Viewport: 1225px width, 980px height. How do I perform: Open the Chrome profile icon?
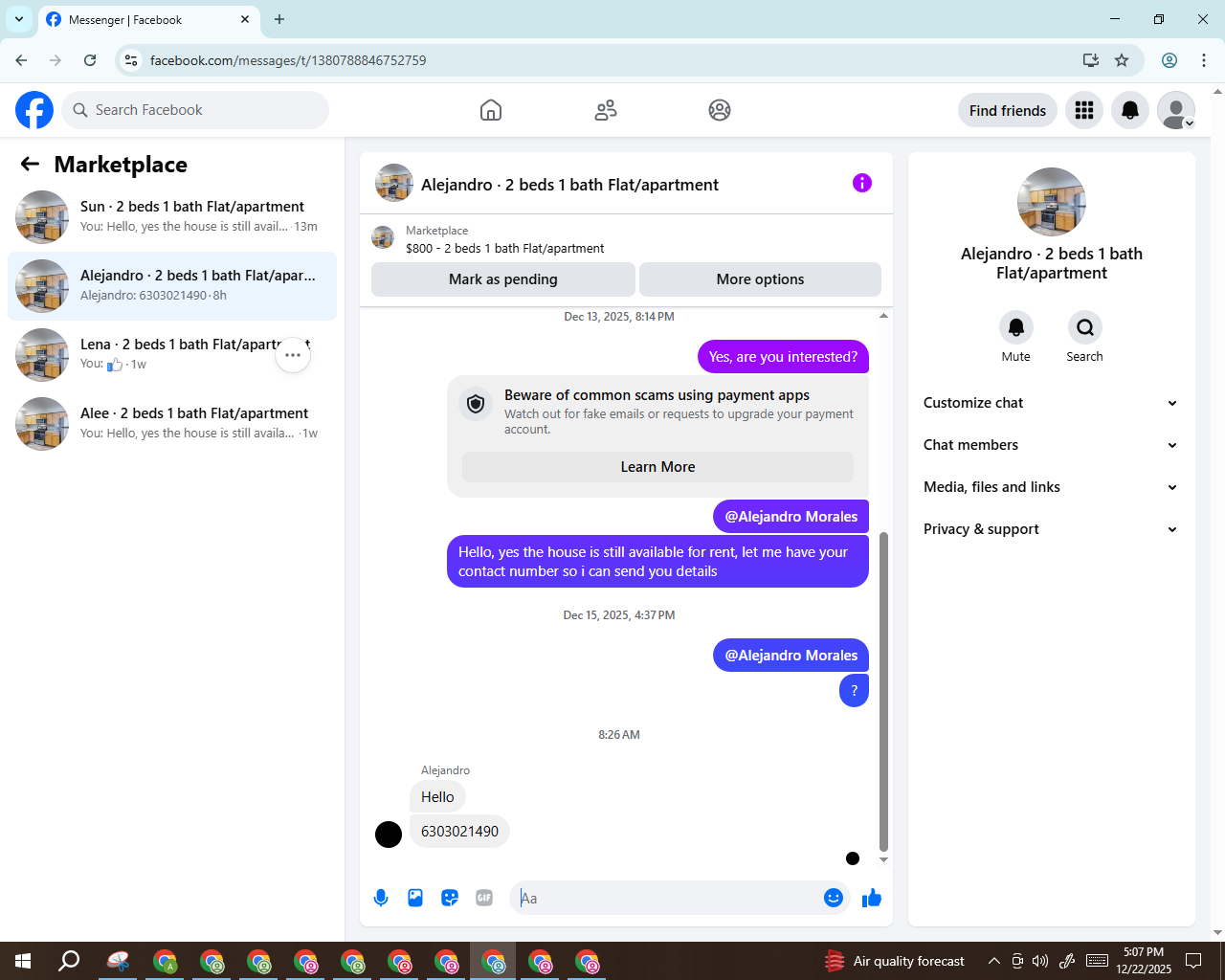pyautogui.click(x=1169, y=60)
